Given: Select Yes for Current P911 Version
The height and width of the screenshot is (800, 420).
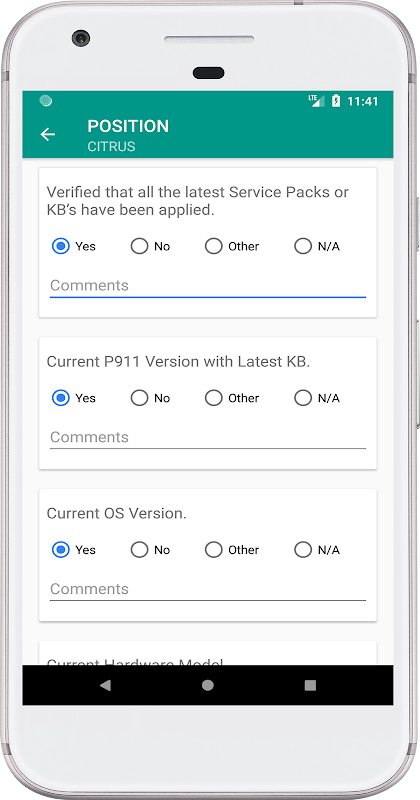Looking at the screenshot, I should coord(73,398).
